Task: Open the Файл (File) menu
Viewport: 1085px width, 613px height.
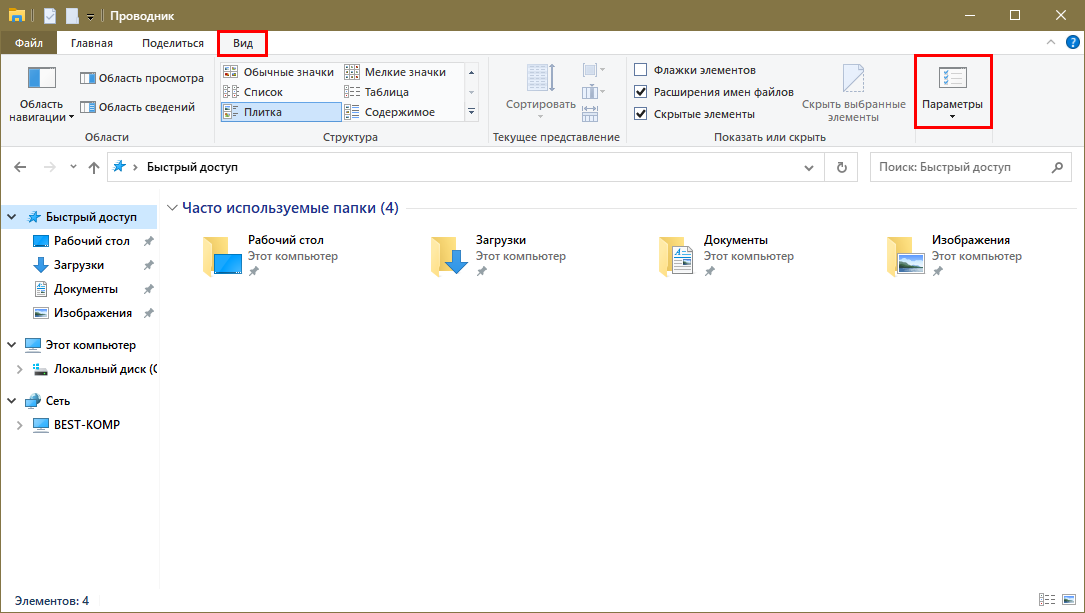Action: click(x=28, y=43)
